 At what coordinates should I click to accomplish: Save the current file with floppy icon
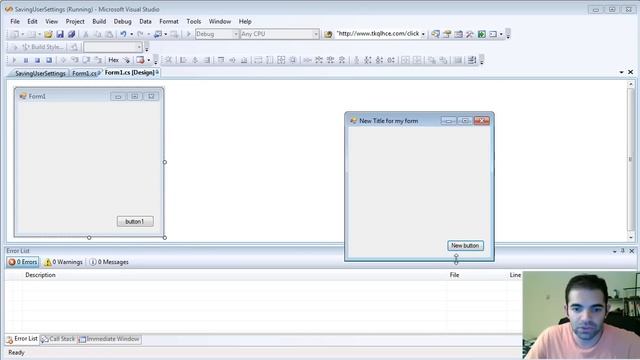coord(60,34)
